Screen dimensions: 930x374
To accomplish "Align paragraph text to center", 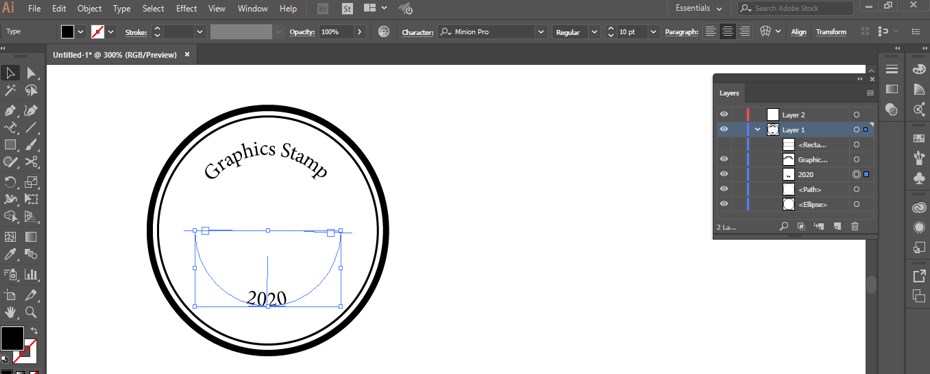I will pos(728,32).
